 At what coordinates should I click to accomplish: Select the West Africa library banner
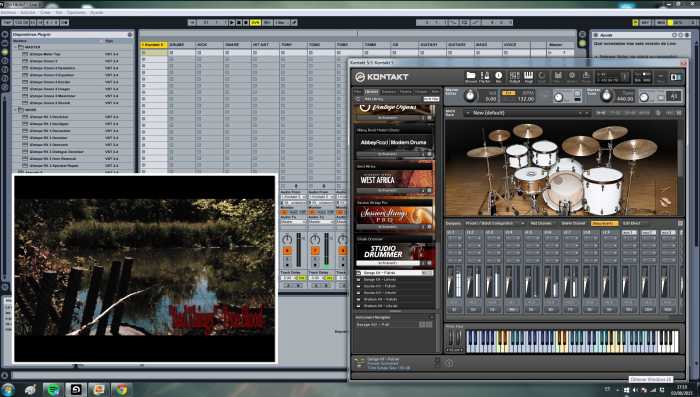click(395, 179)
